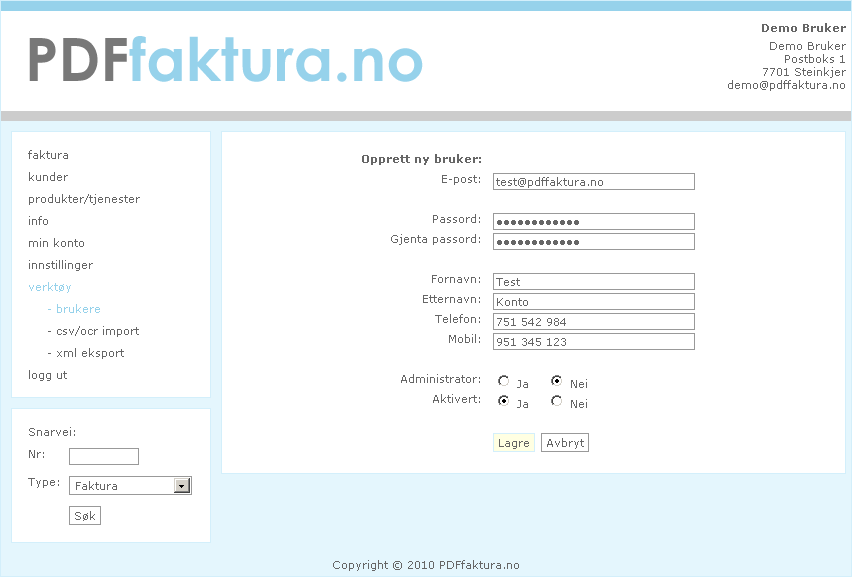The width and height of the screenshot is (852, 577).
Task: Select the verktøy menu item
Action: coord(49,287)
